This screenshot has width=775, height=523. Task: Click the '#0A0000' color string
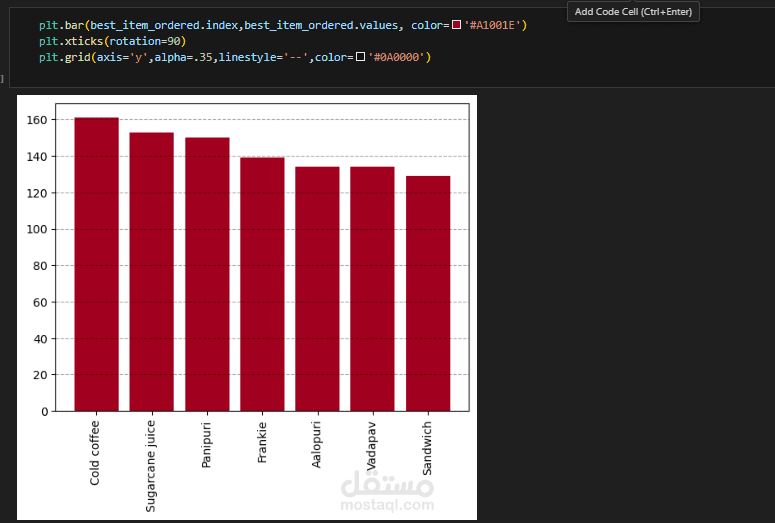tap(396, 57)
